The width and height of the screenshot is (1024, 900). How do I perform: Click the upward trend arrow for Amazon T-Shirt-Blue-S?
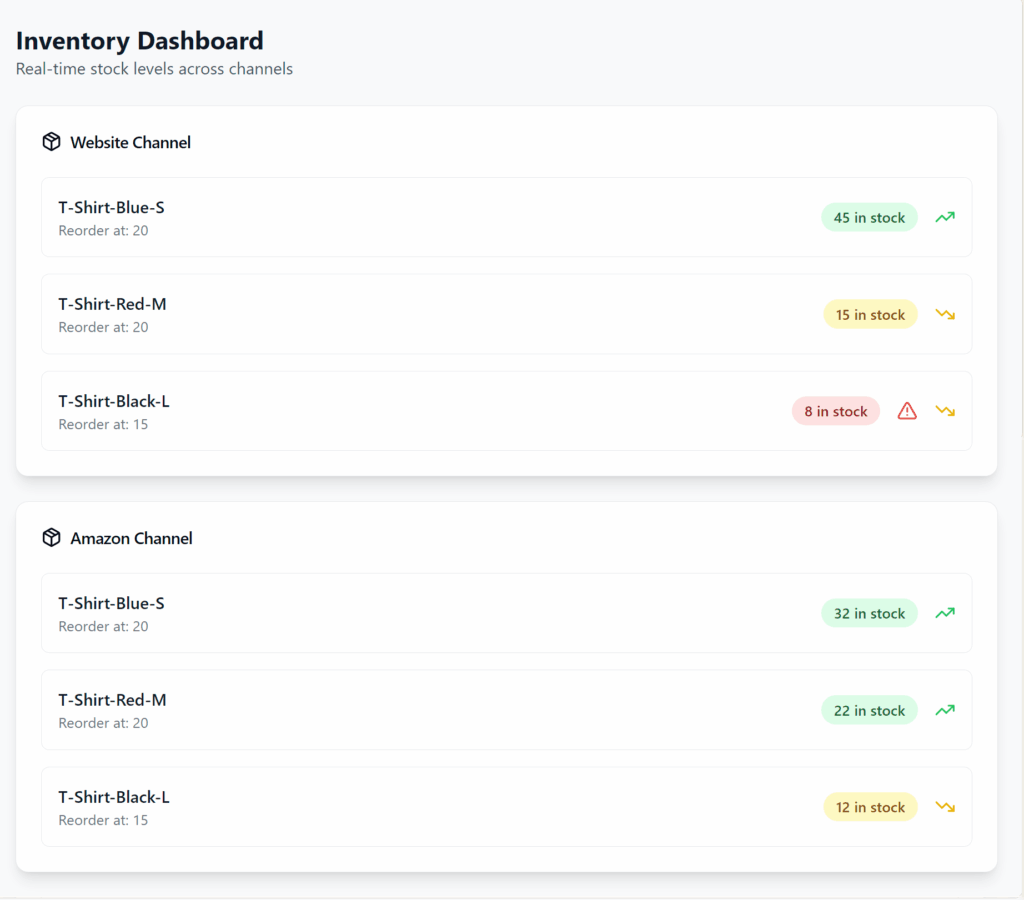[x=944, y=613]
